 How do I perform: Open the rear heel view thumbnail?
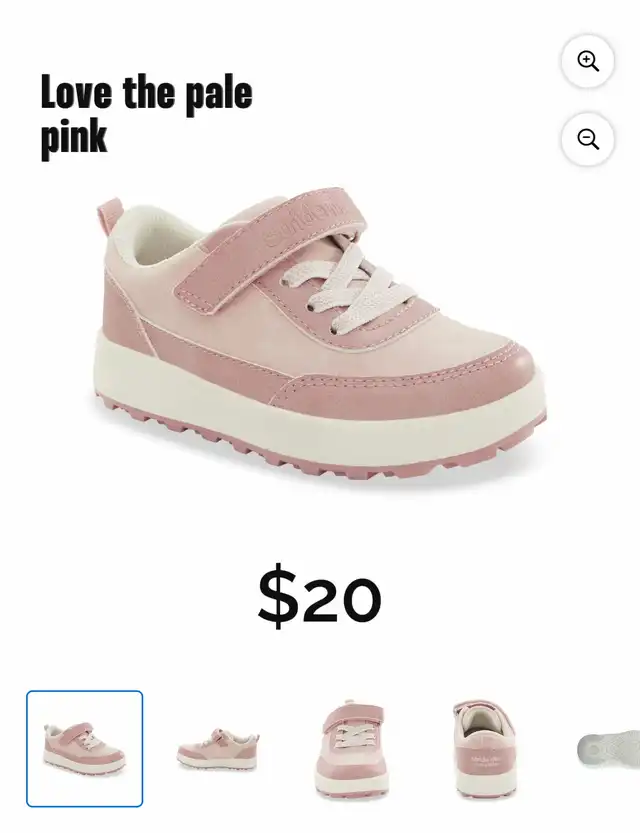coord(483,748)
